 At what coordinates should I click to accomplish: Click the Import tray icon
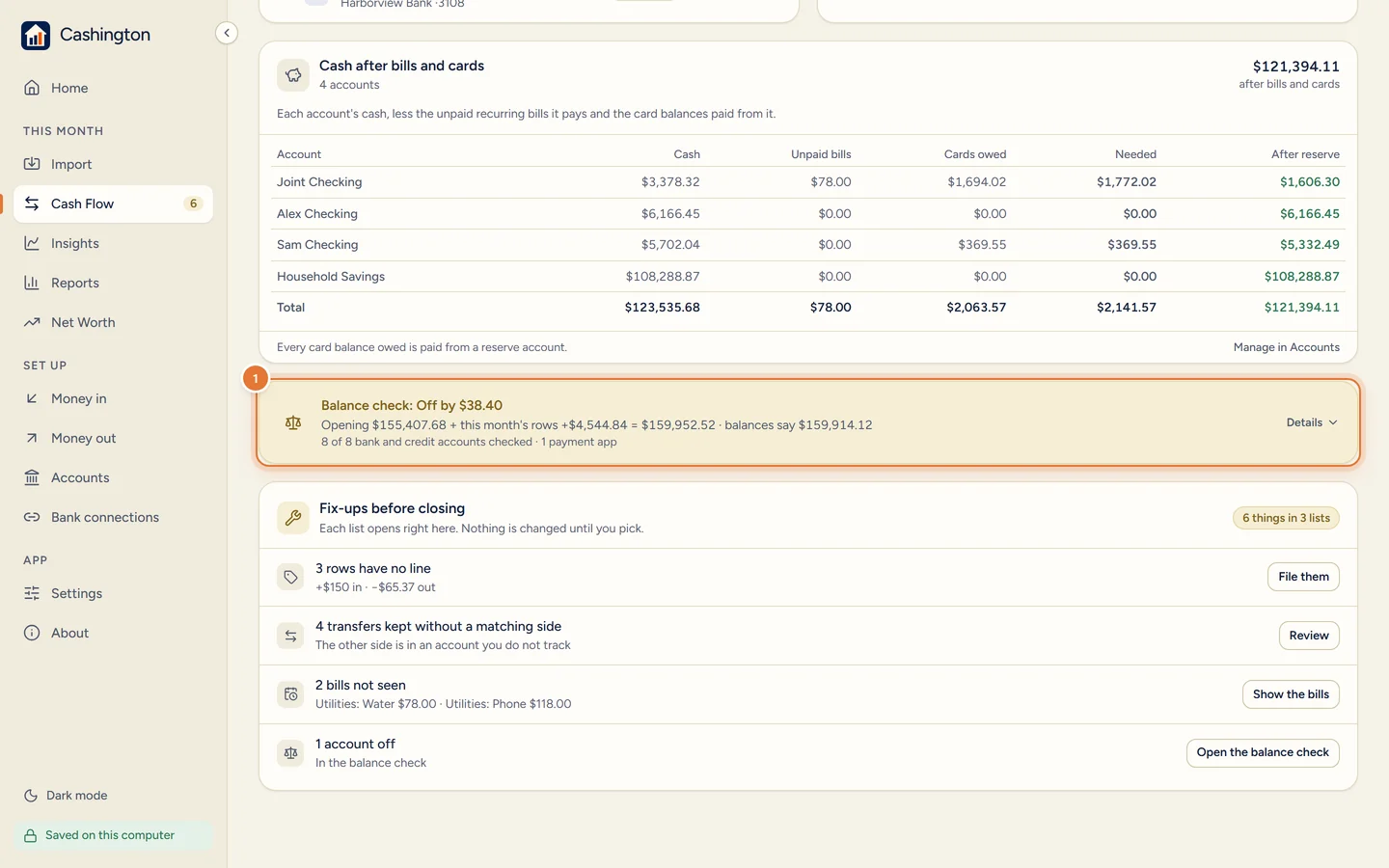pos(32,164)
